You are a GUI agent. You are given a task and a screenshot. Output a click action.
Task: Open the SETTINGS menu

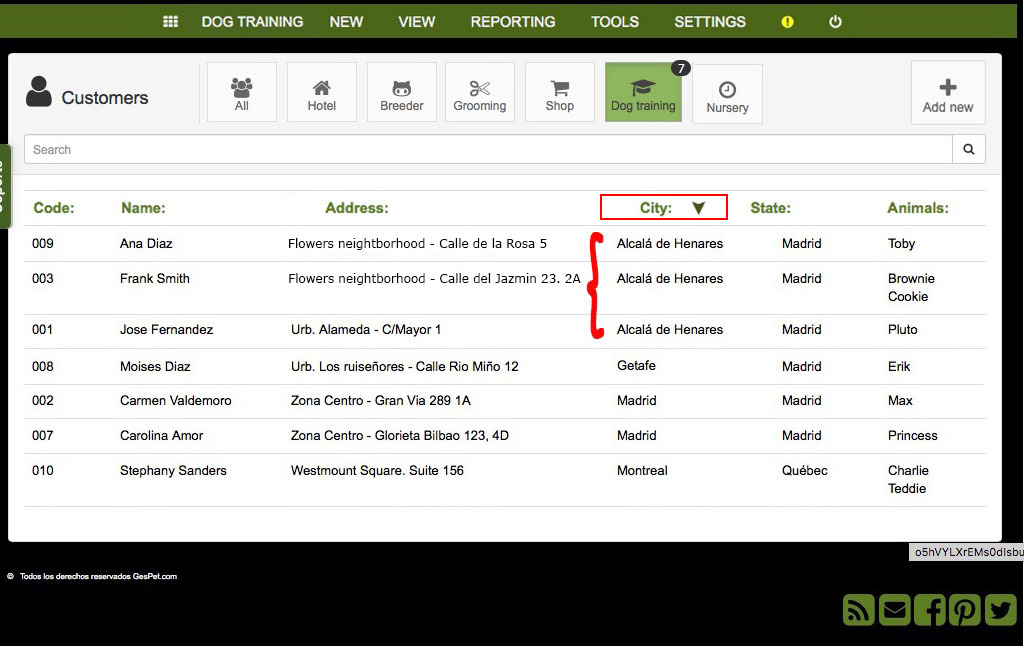(x=710, y=22)
